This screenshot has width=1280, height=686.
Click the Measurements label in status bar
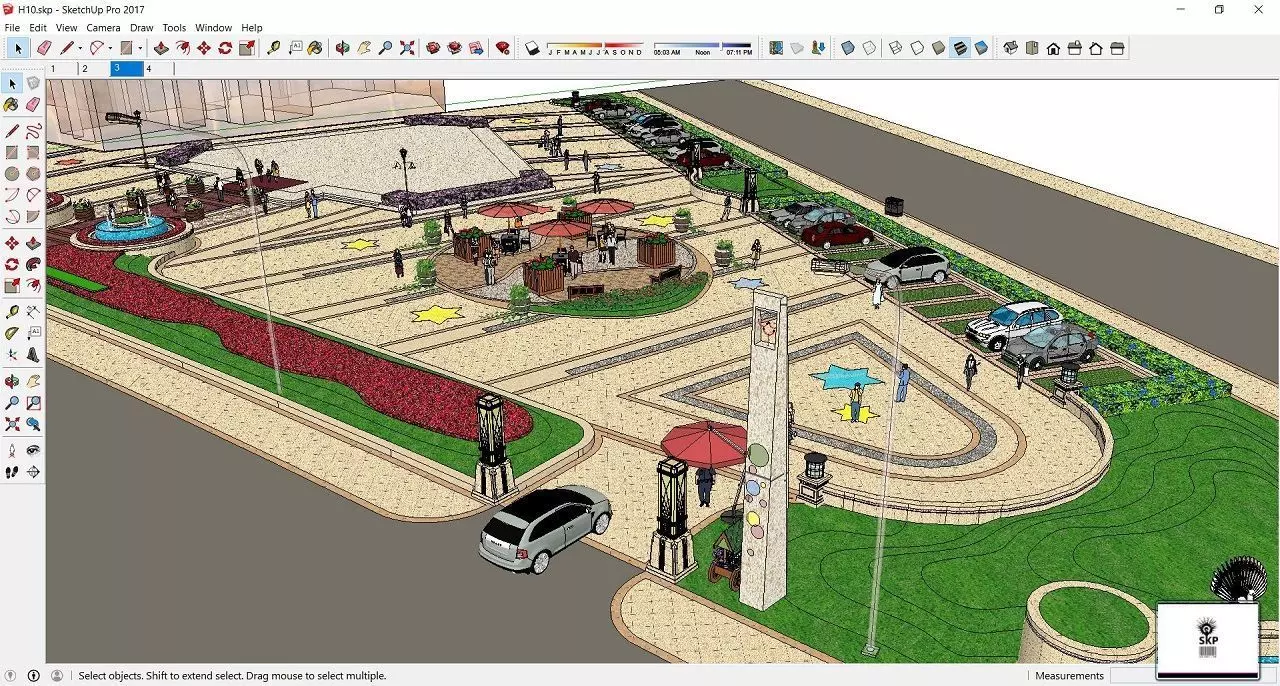click(1069, 676)
